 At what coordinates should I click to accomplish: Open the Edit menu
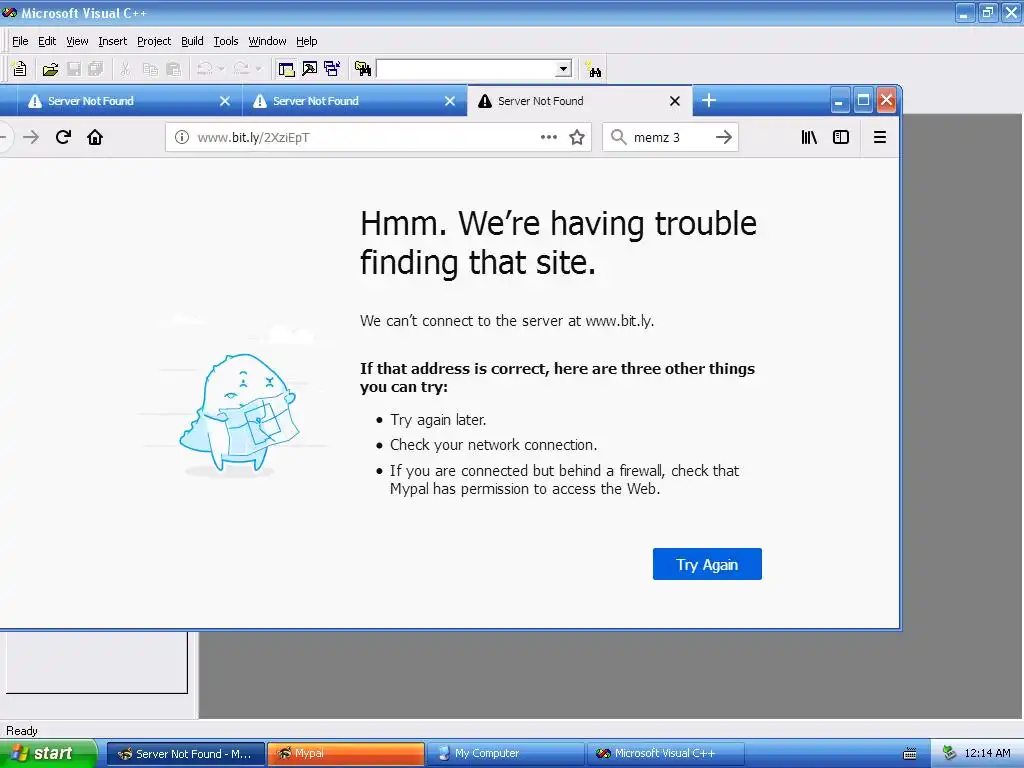47,41
